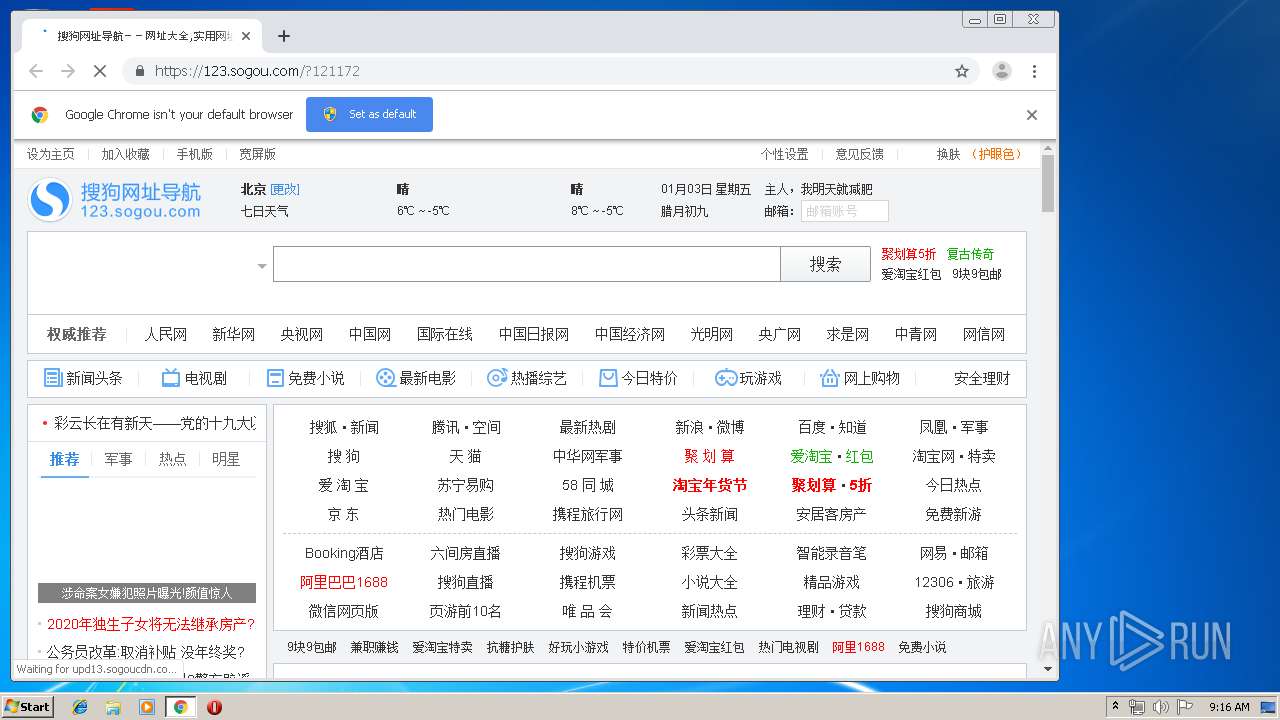This screenshot has width=1280, height=720.
Task: Close the Sogou navigation tab
Action: pos(246,36)
